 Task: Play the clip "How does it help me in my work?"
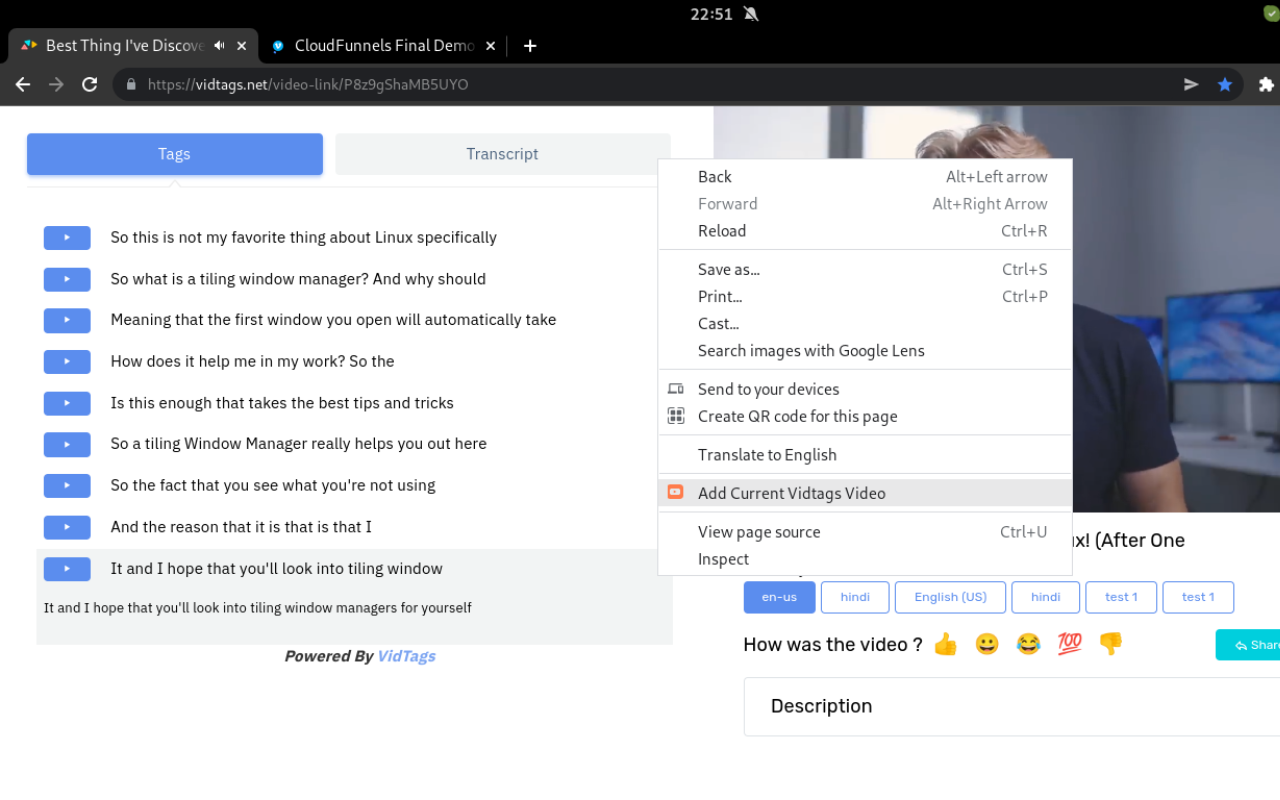tap(66, 361)
